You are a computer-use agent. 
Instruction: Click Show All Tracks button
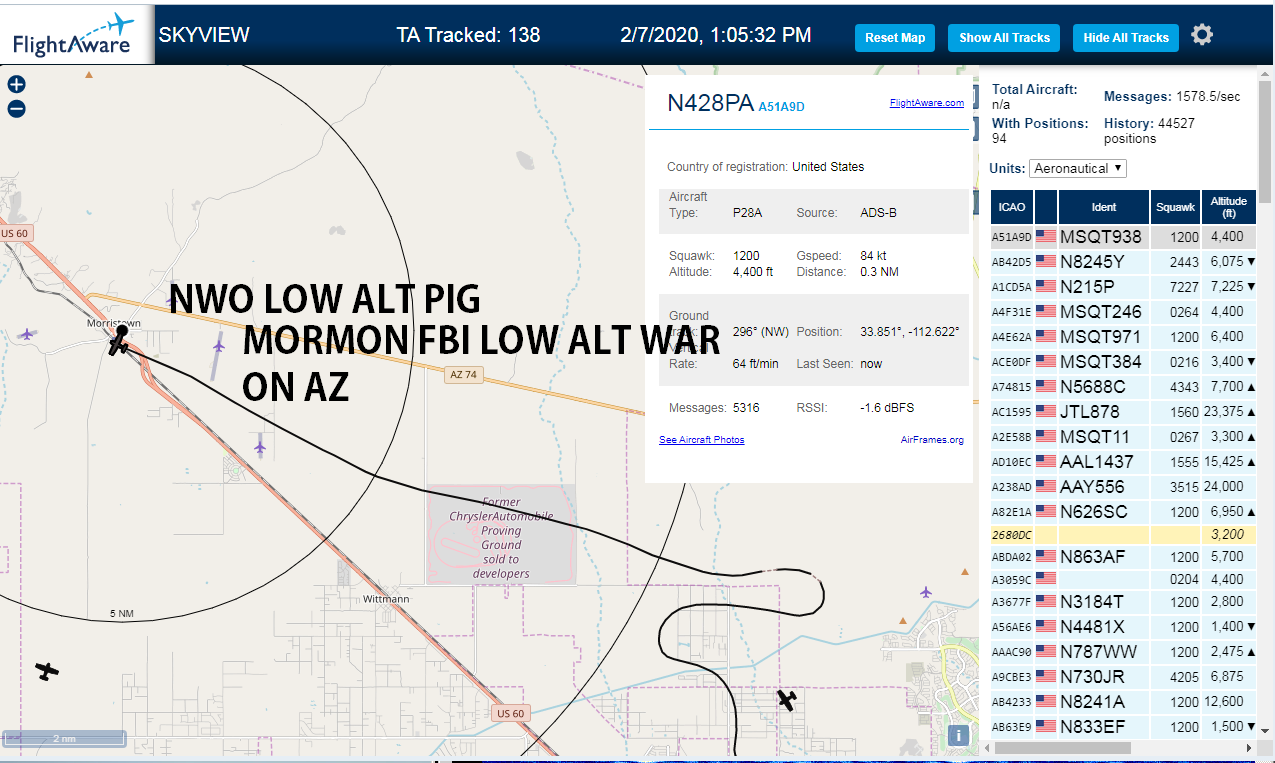[1004, 38]
